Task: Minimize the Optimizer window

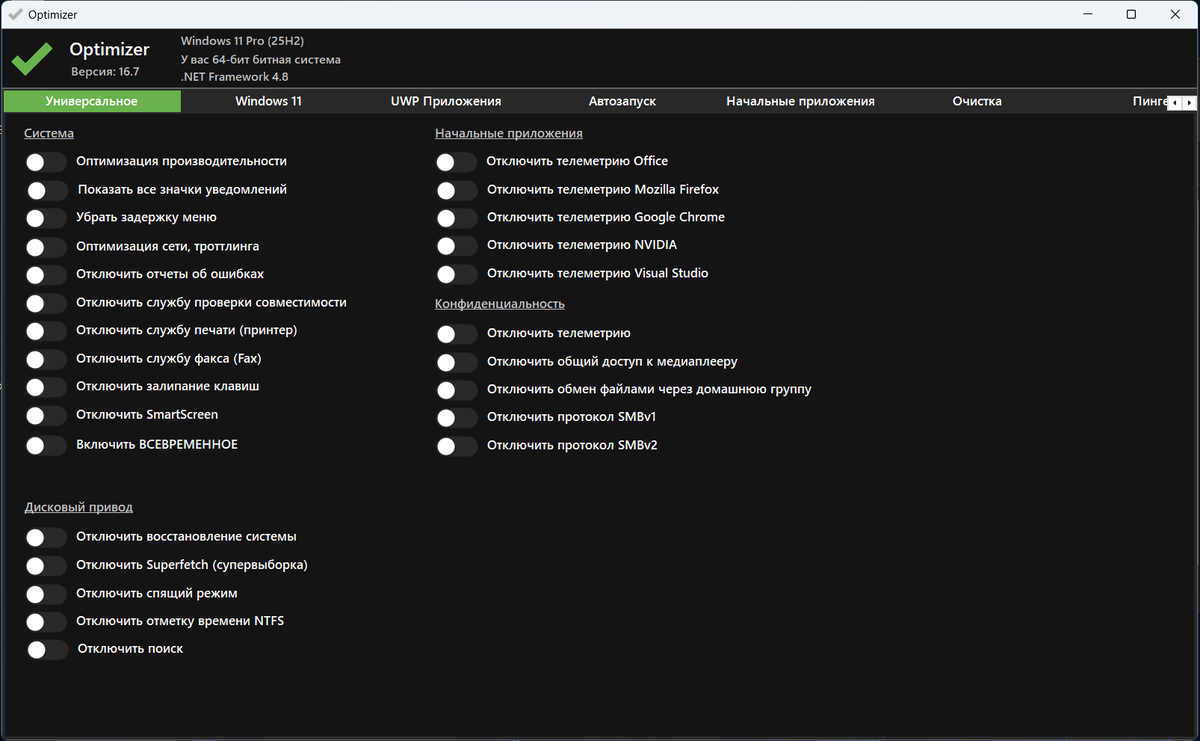Action: (1086, 14)
